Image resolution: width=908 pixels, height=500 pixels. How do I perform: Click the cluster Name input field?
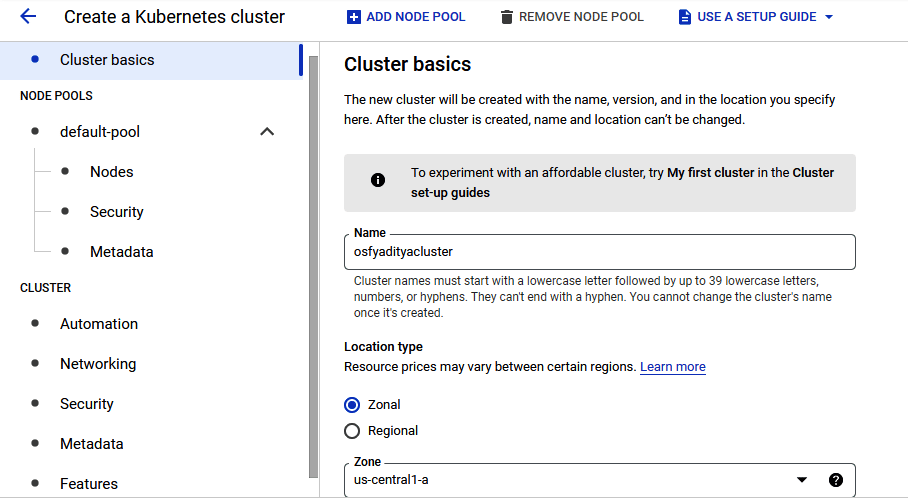(600, 252)
